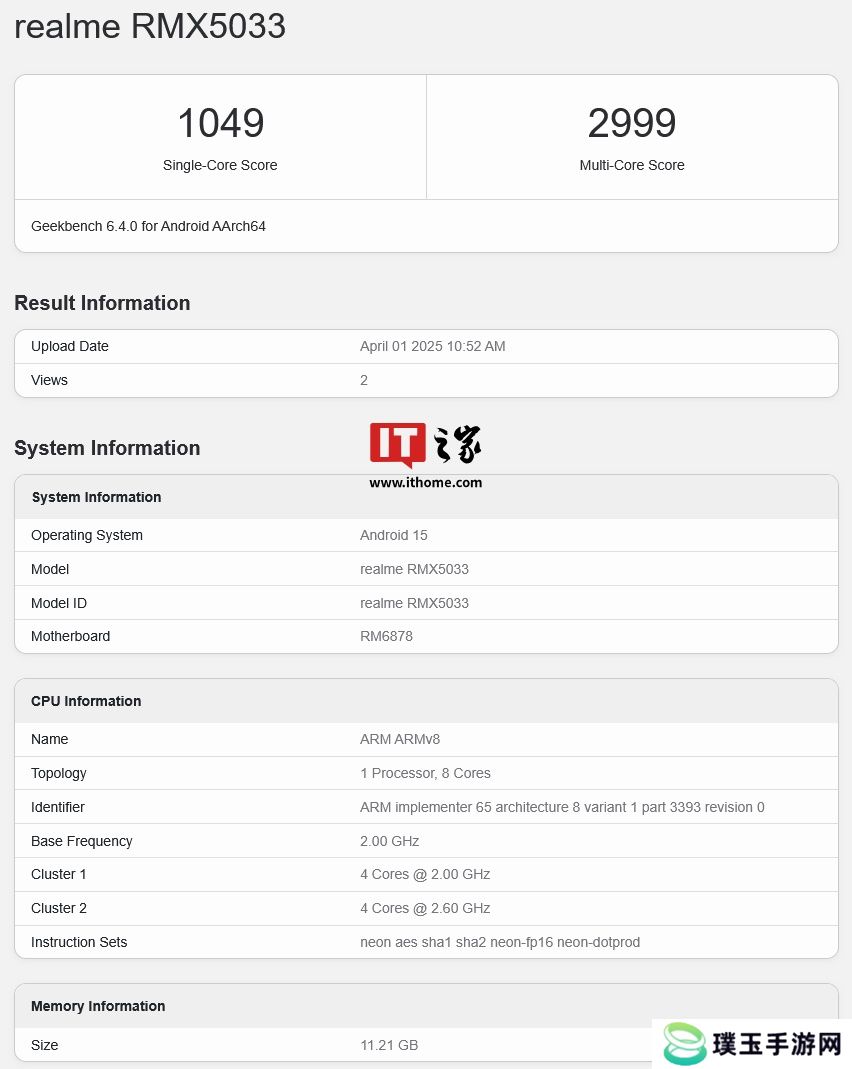Select the 2999 multi-core score value
852x1069 pixels.
pyautogui.click(x=632, y=123)
